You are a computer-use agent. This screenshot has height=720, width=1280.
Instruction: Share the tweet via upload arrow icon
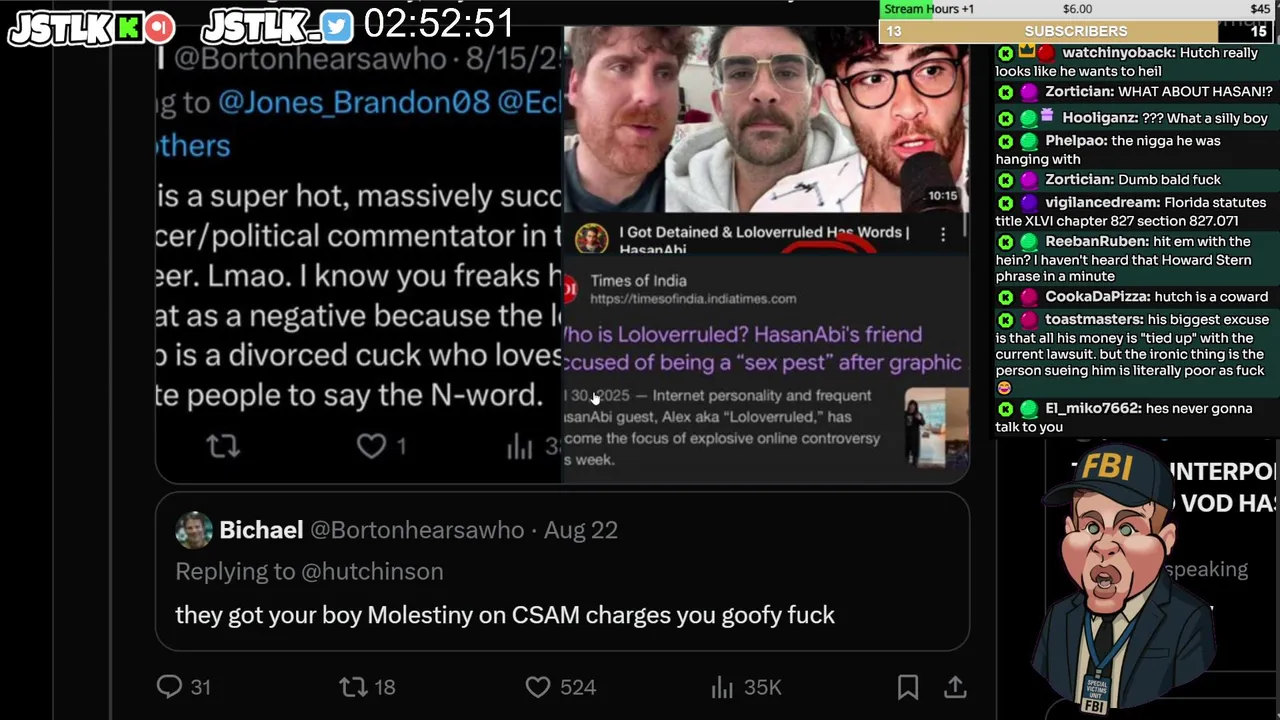pyautogui.click(x=955, y=687)
